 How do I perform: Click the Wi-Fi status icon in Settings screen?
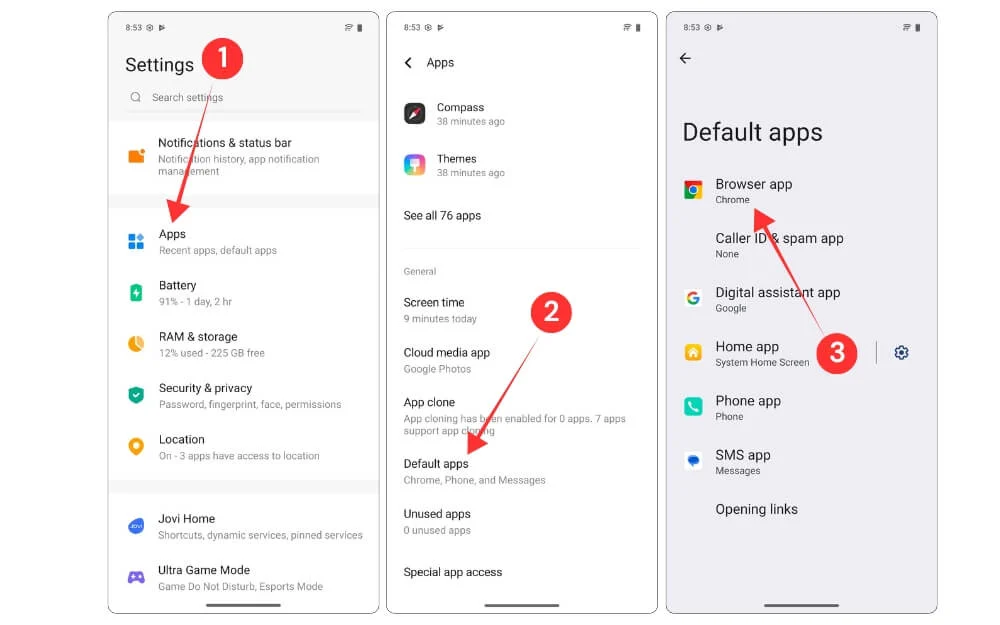[x=349, y=27]
